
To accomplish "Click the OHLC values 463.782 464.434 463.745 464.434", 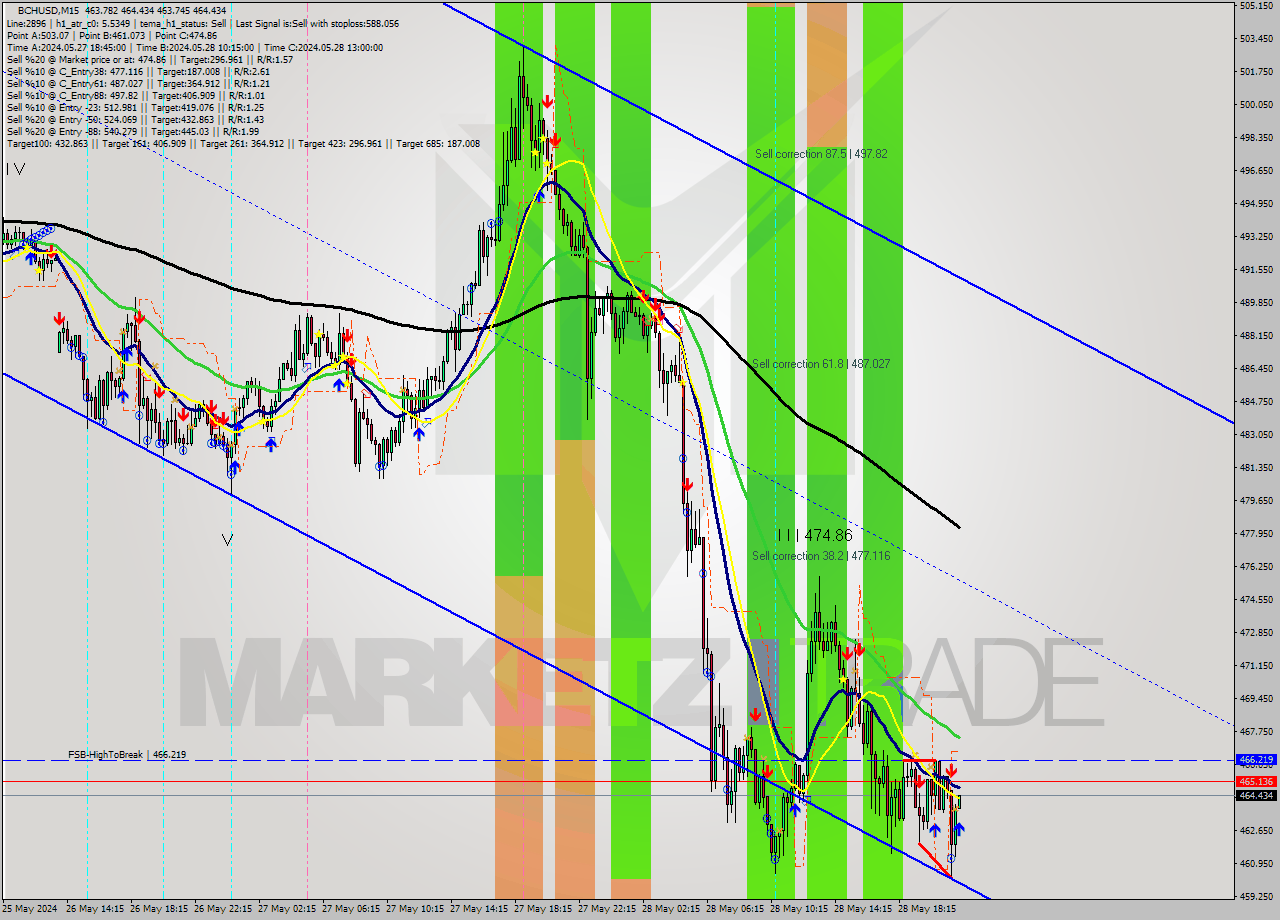I will click(156, 10).
